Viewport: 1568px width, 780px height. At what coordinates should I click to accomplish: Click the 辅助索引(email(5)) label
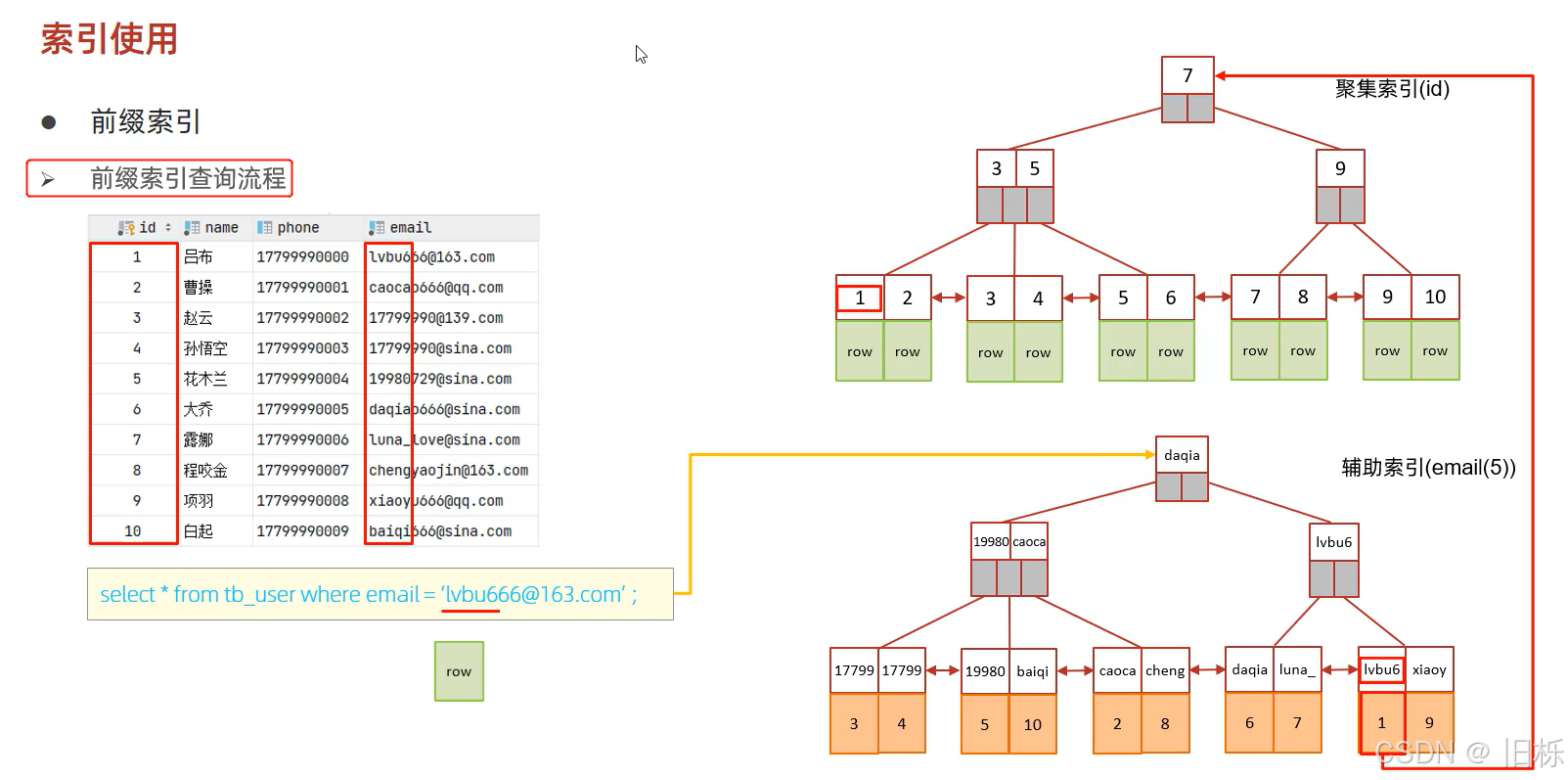tap(1428, 468)
